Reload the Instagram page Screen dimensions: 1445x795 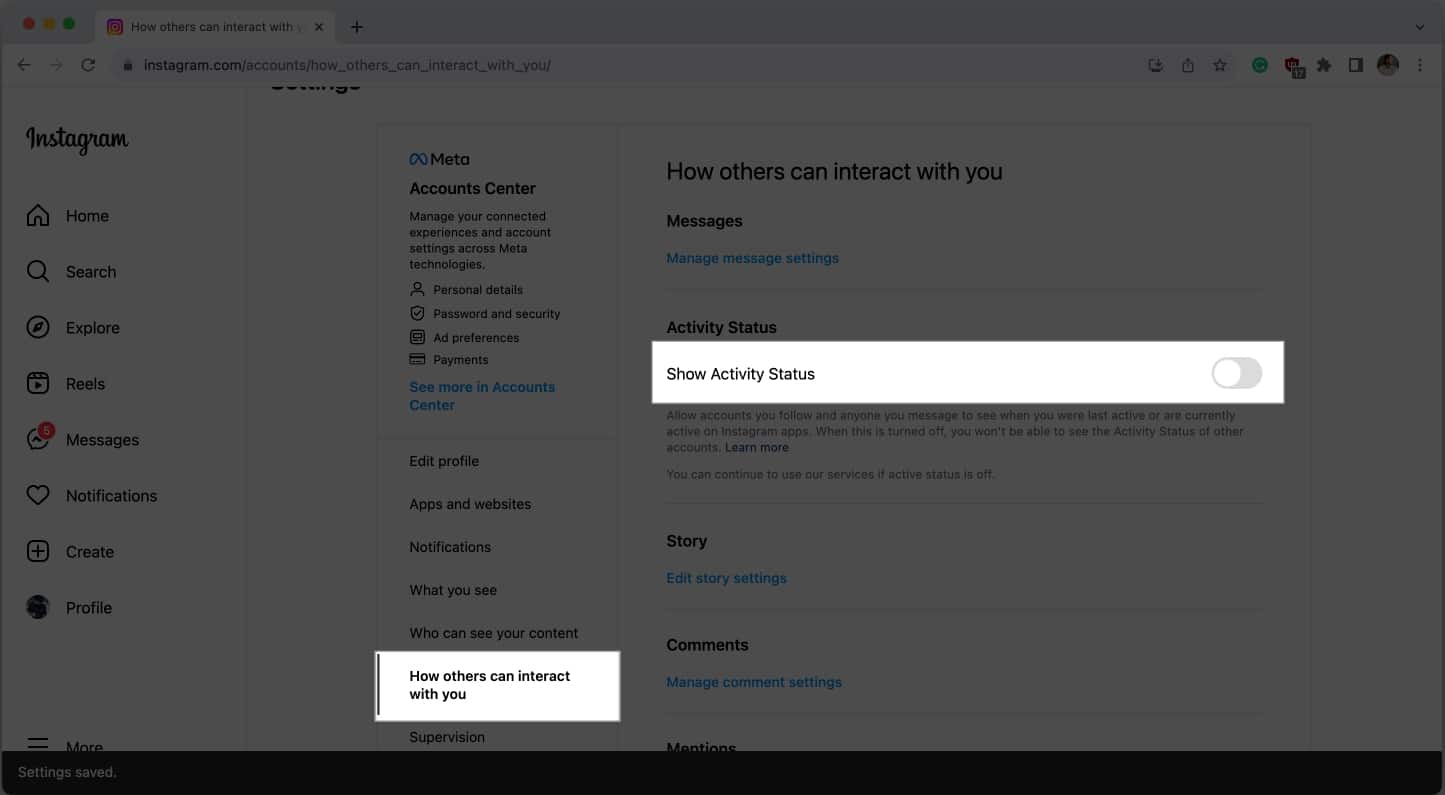click(88, 65)
